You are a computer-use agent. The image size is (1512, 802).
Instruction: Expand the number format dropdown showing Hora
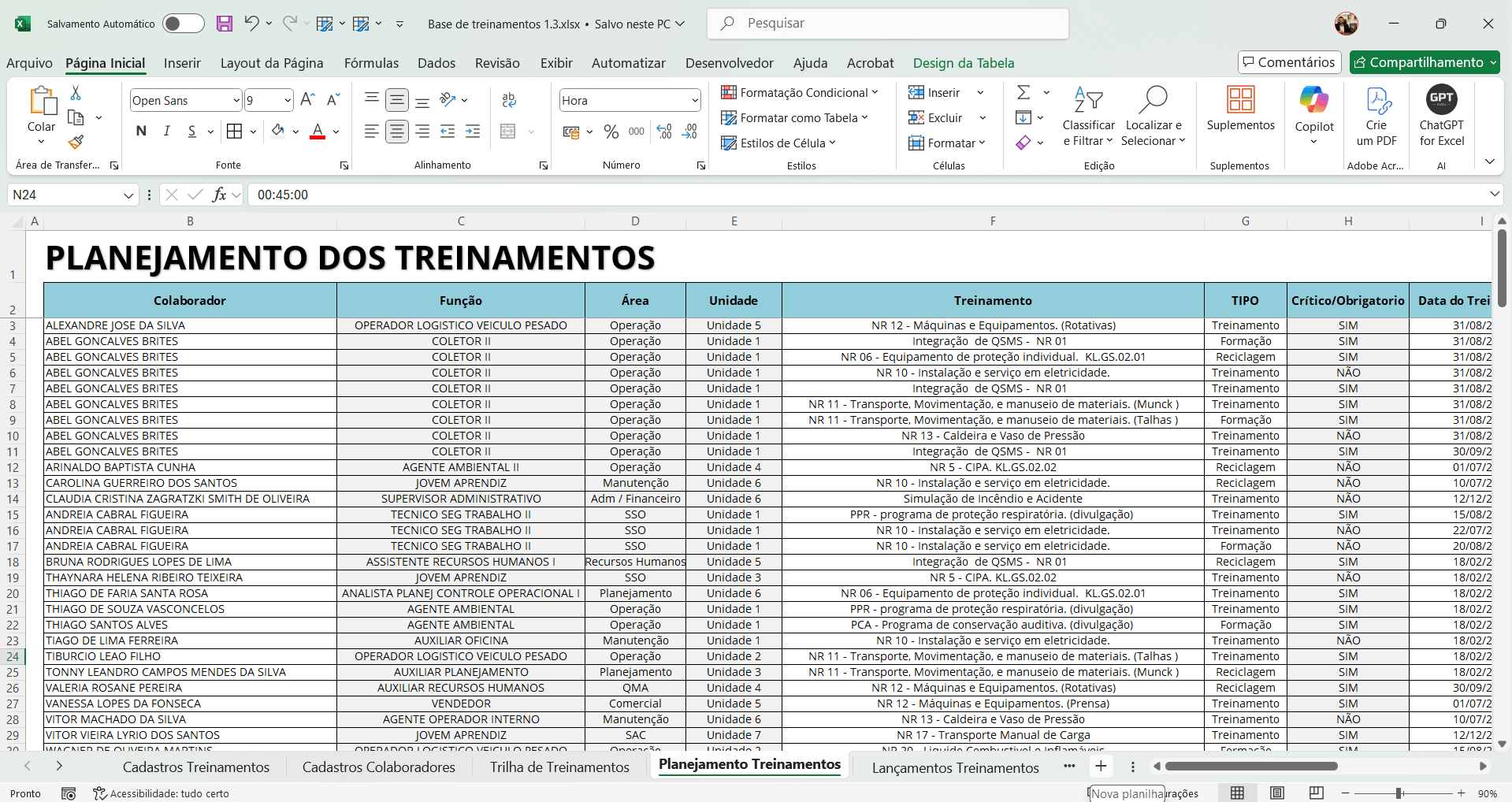tap(694, 100)
